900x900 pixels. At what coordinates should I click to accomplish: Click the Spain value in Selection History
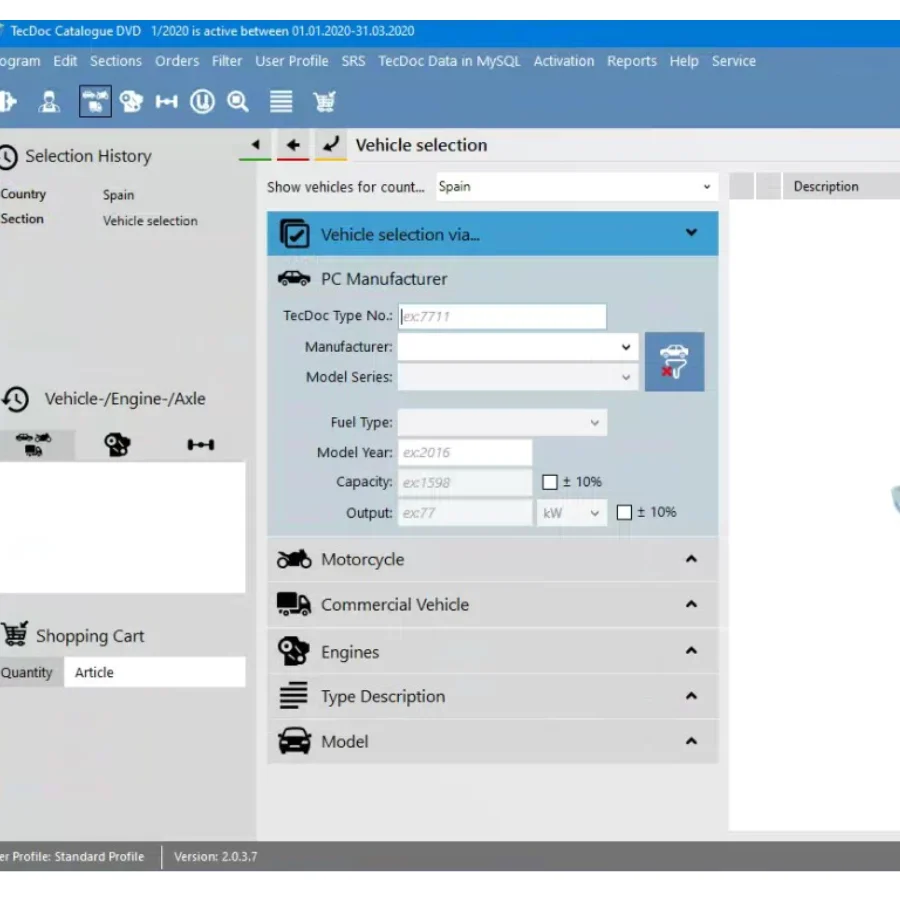coord(118,195)
